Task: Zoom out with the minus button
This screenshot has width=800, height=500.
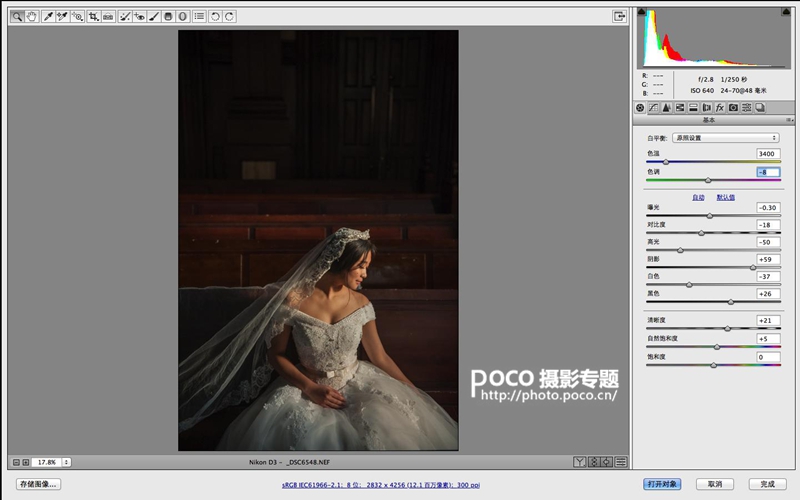Action: pyautogui.click(x=16, y=462)
